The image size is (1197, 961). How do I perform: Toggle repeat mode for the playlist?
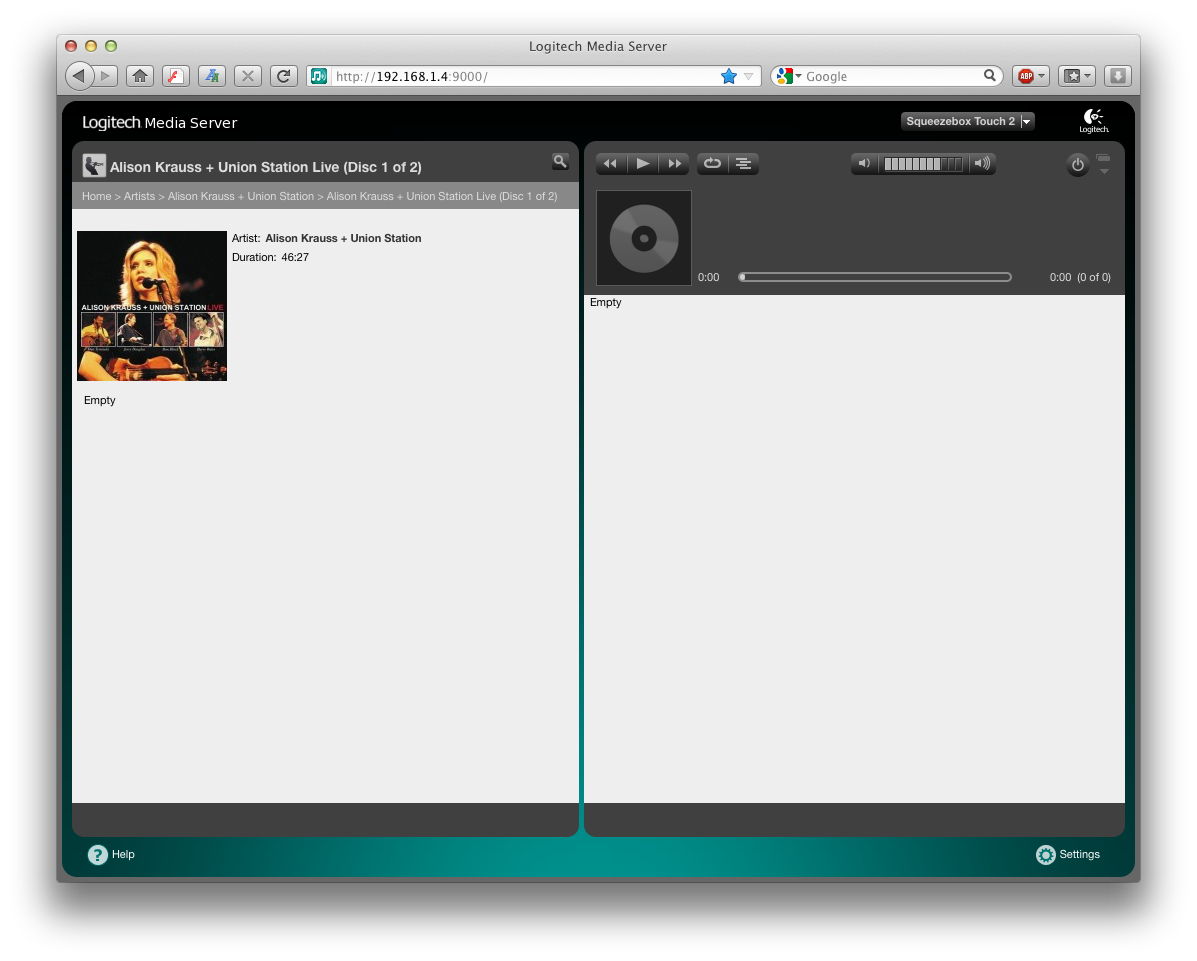pyautogui.click(x=712, y=164)
